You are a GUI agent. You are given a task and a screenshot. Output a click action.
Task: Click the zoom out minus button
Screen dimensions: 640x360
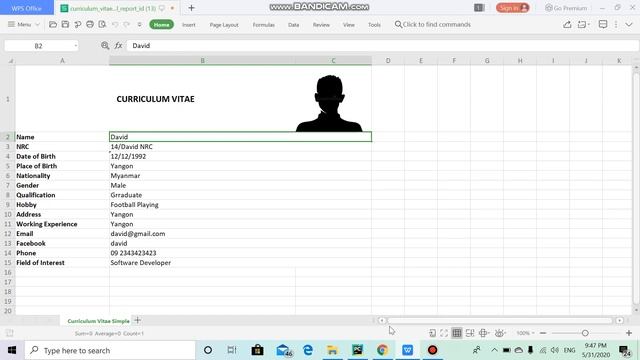[x=543, y=333]
